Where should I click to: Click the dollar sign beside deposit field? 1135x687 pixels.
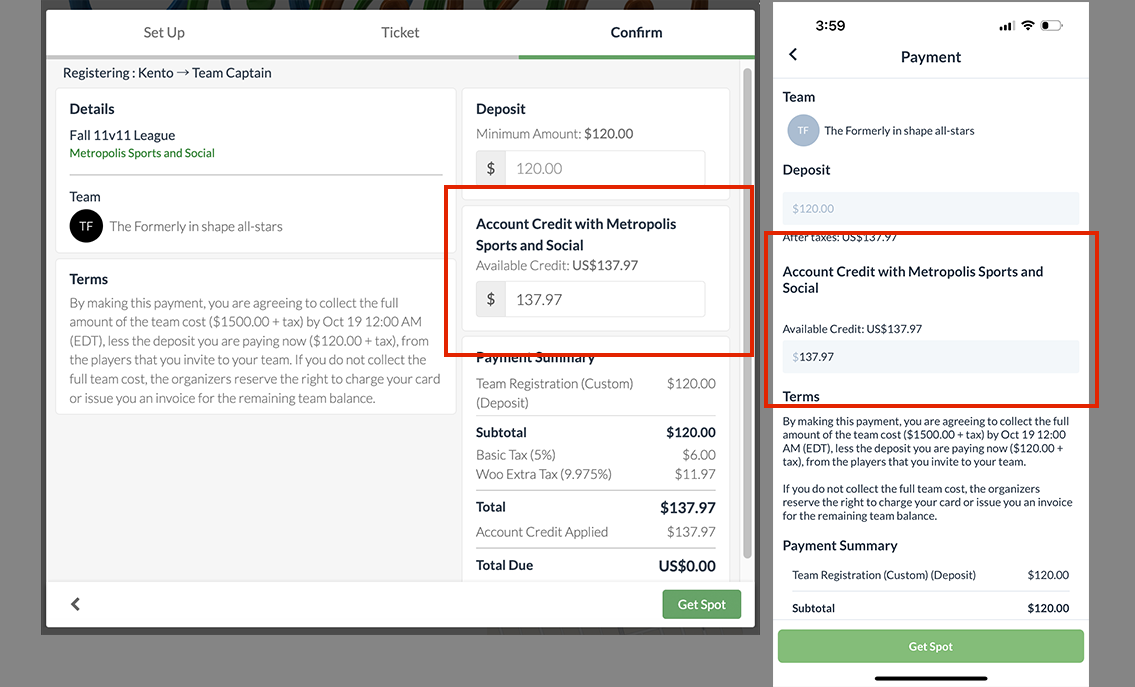tap(491, 168)
